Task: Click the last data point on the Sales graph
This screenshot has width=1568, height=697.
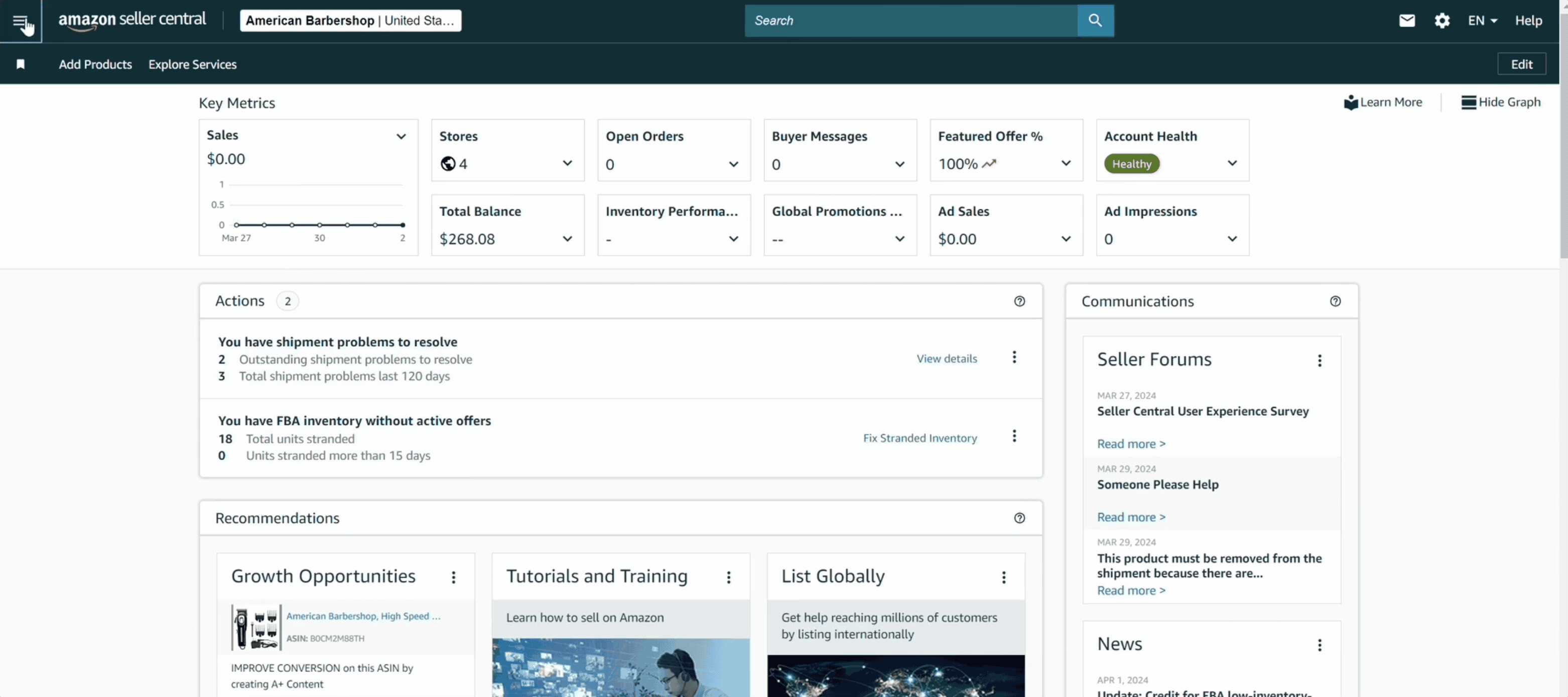Action: click(403, 225)
